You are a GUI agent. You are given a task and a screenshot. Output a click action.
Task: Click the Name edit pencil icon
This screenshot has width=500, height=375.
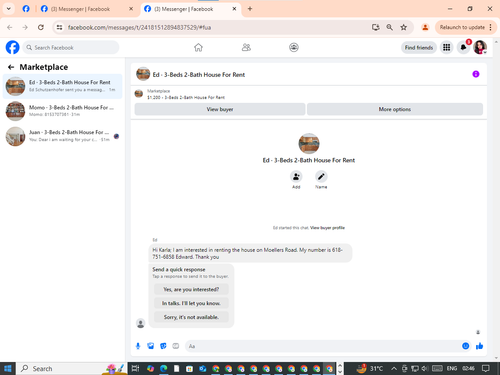pyautogui.click(x=321, y=177)
